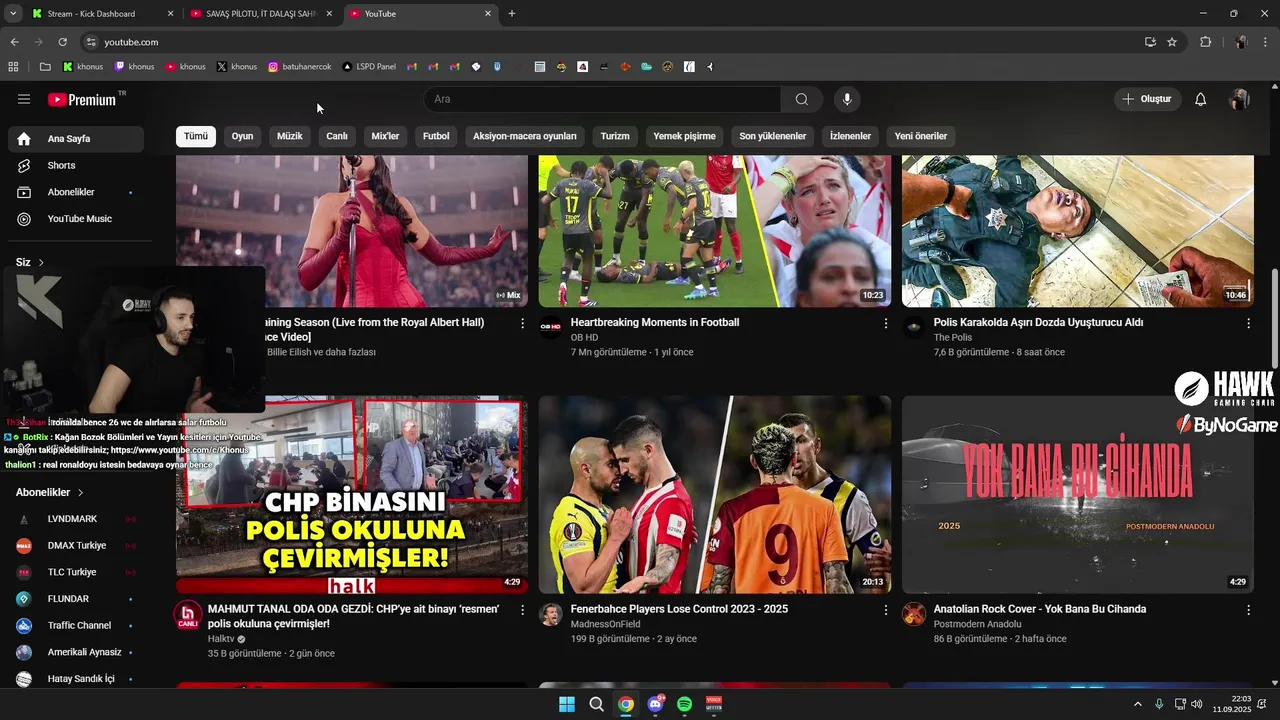This screenshot has height=720, width=1280.
Task: Open YouTube account avatar menu
Action: (1240, 99)
